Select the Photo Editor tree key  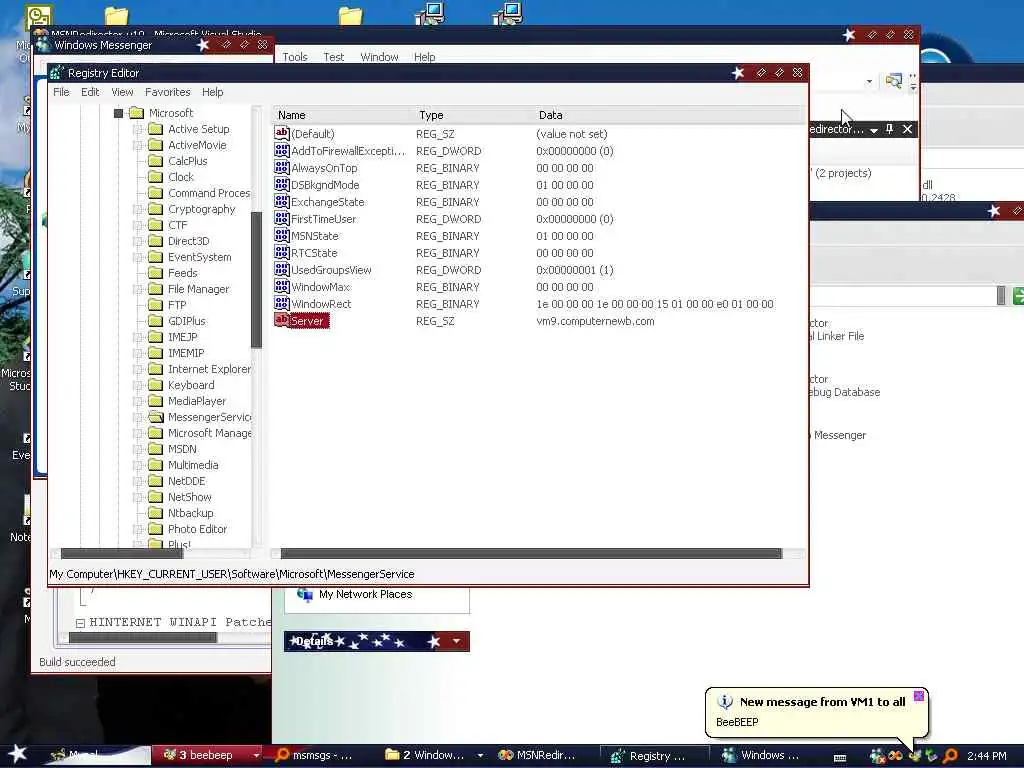[x=197, y=529]
